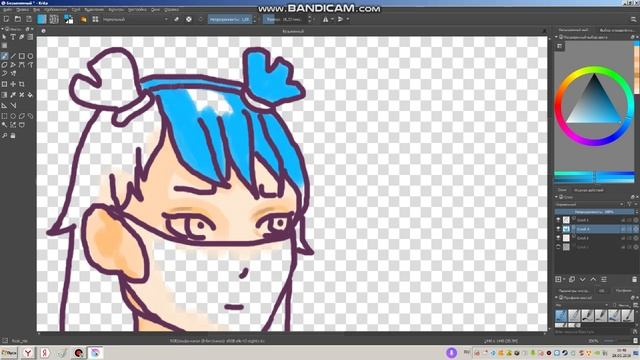Open the add-layer type dropdown arrow

point(564,280)
